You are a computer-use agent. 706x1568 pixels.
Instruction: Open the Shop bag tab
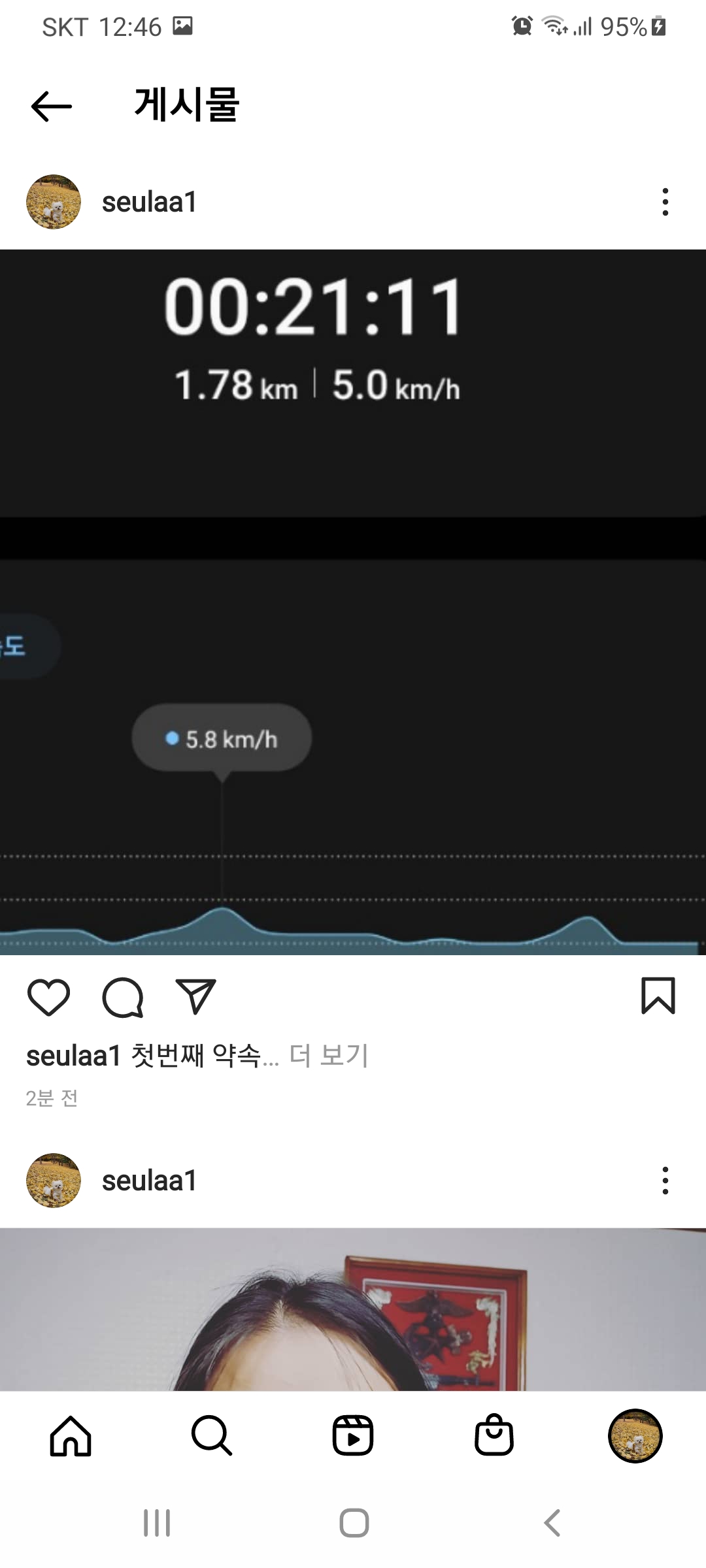(494, 1435)
